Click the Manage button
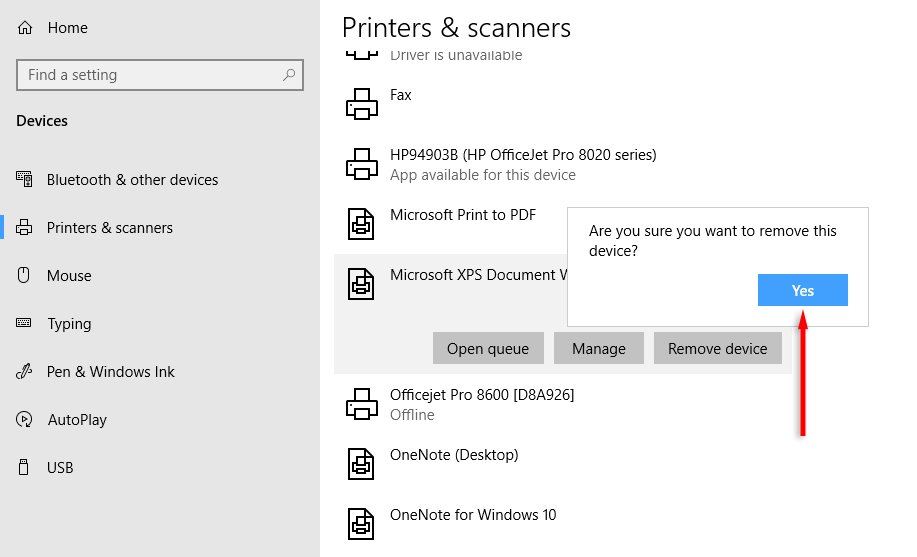The height and width of the screenshot is (557, 917). tap(599, 348)
